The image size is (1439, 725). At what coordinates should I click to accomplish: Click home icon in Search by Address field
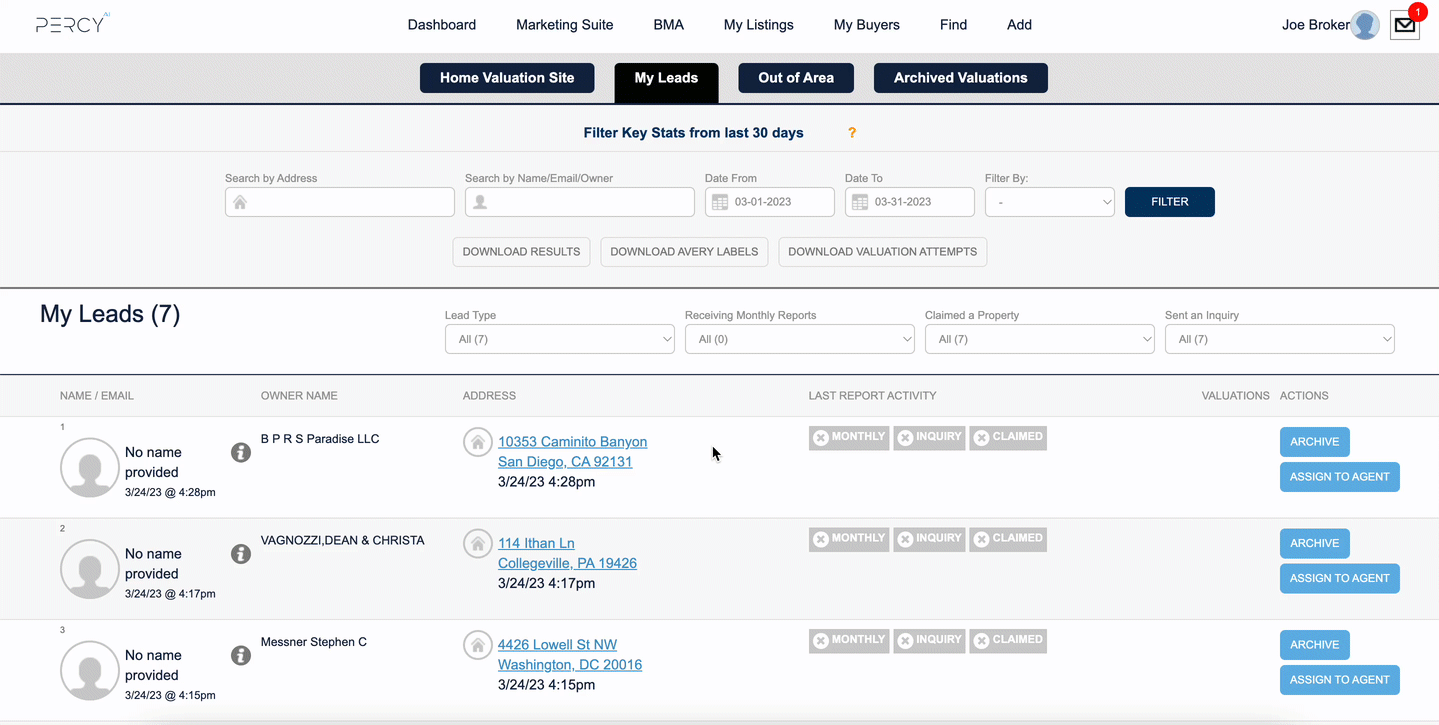tap(239, 202)
